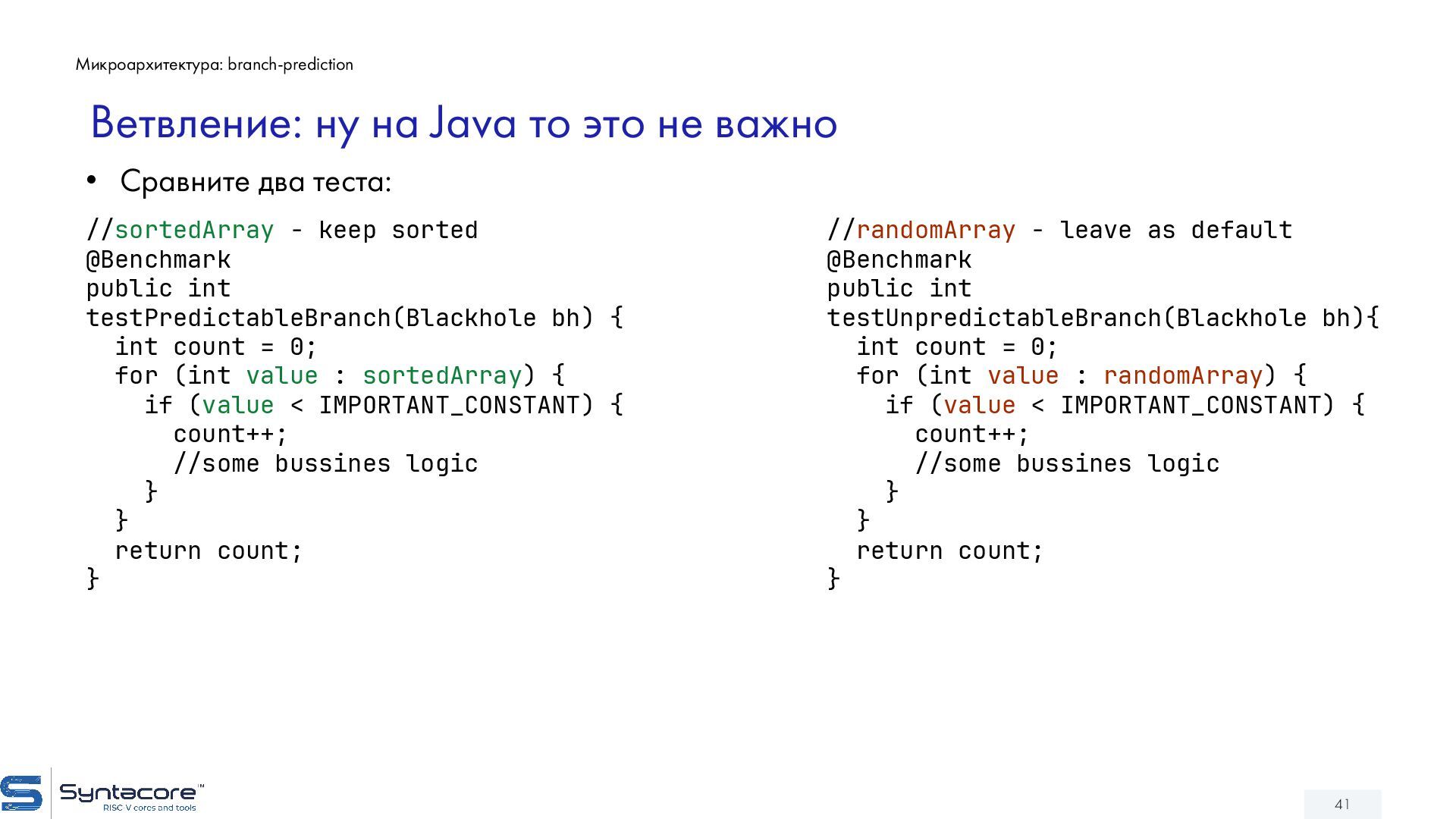This screenshot has width=1456, height=819.
Task: Click red 'randomArray' in the for loop
Action: [x=1182, y=375]
